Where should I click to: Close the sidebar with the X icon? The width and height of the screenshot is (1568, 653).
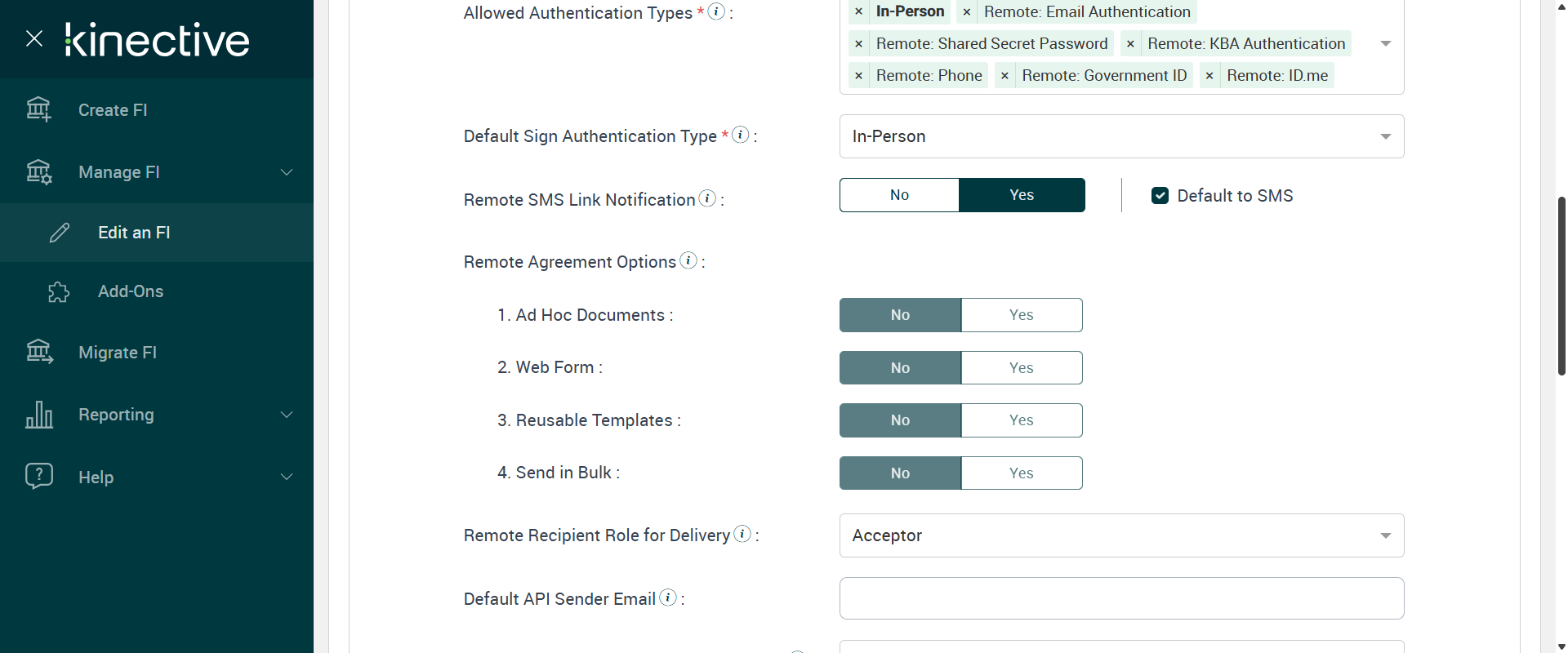tap(34, 38)
